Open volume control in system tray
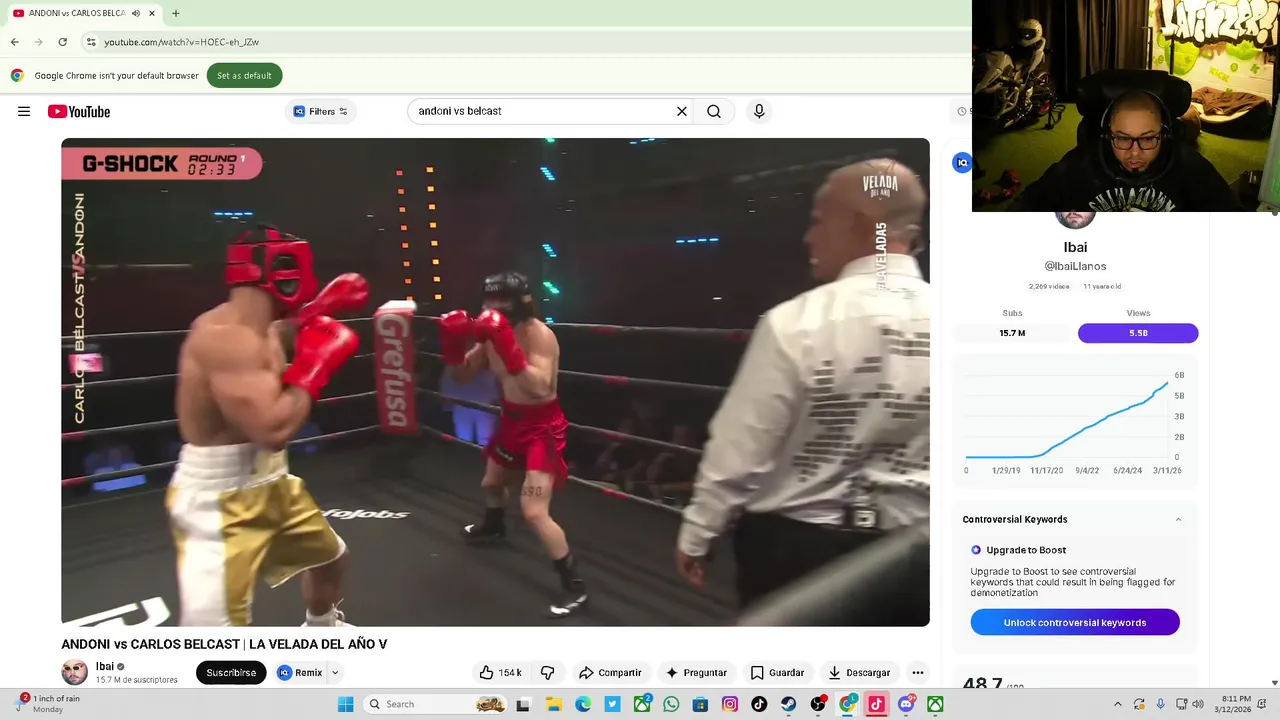This screenshot has width=1280, height=720. click(1199, 704)
